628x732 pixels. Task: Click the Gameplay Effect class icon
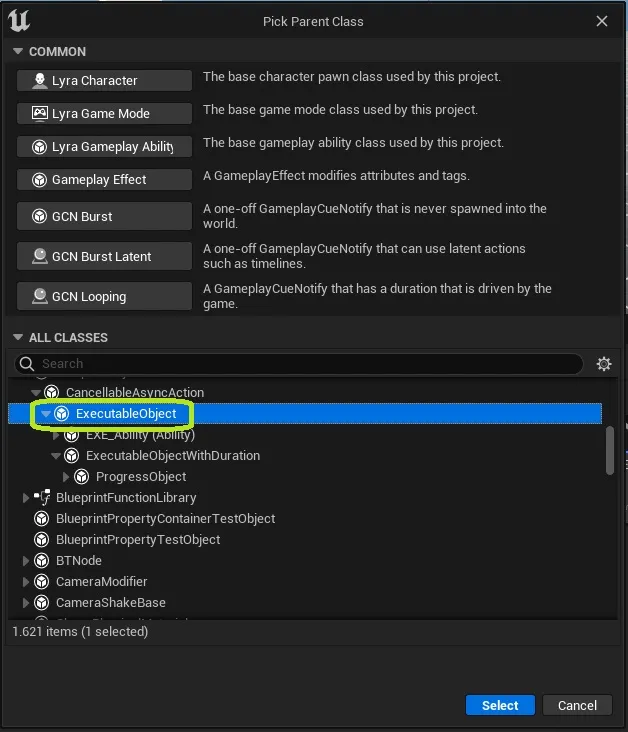[x=40, y=180]
